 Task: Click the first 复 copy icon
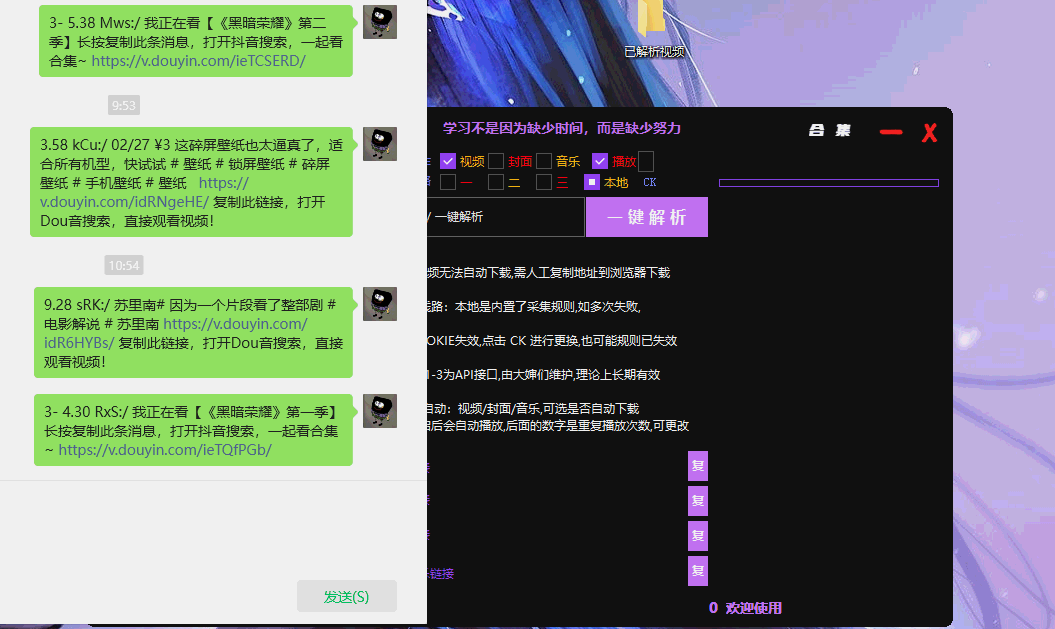pyautogui.click(x=697, y=466)
